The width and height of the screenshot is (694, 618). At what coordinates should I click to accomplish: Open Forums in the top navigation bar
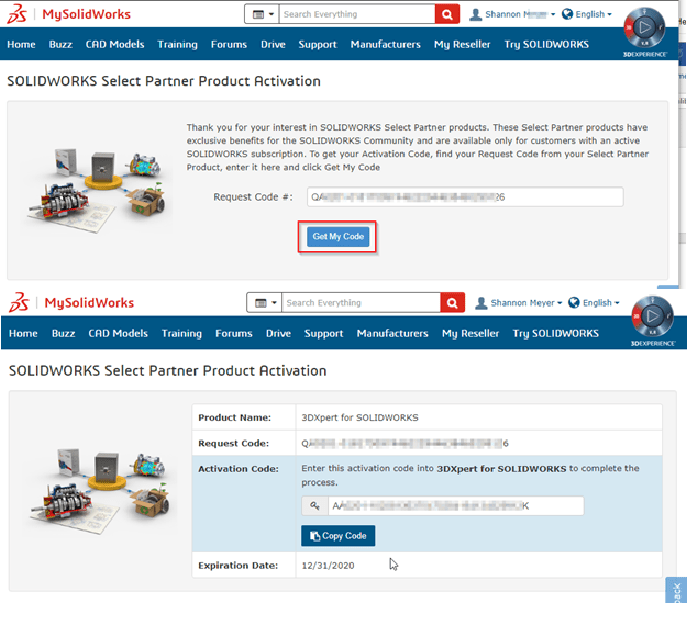click(231, 45)
